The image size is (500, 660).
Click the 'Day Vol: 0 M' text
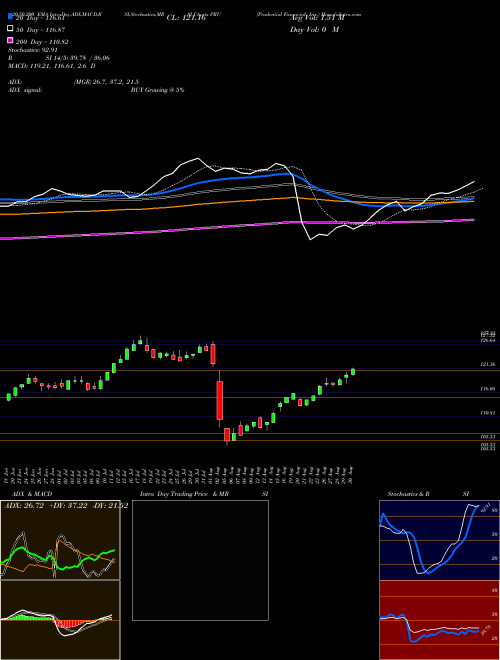(314, 29)
